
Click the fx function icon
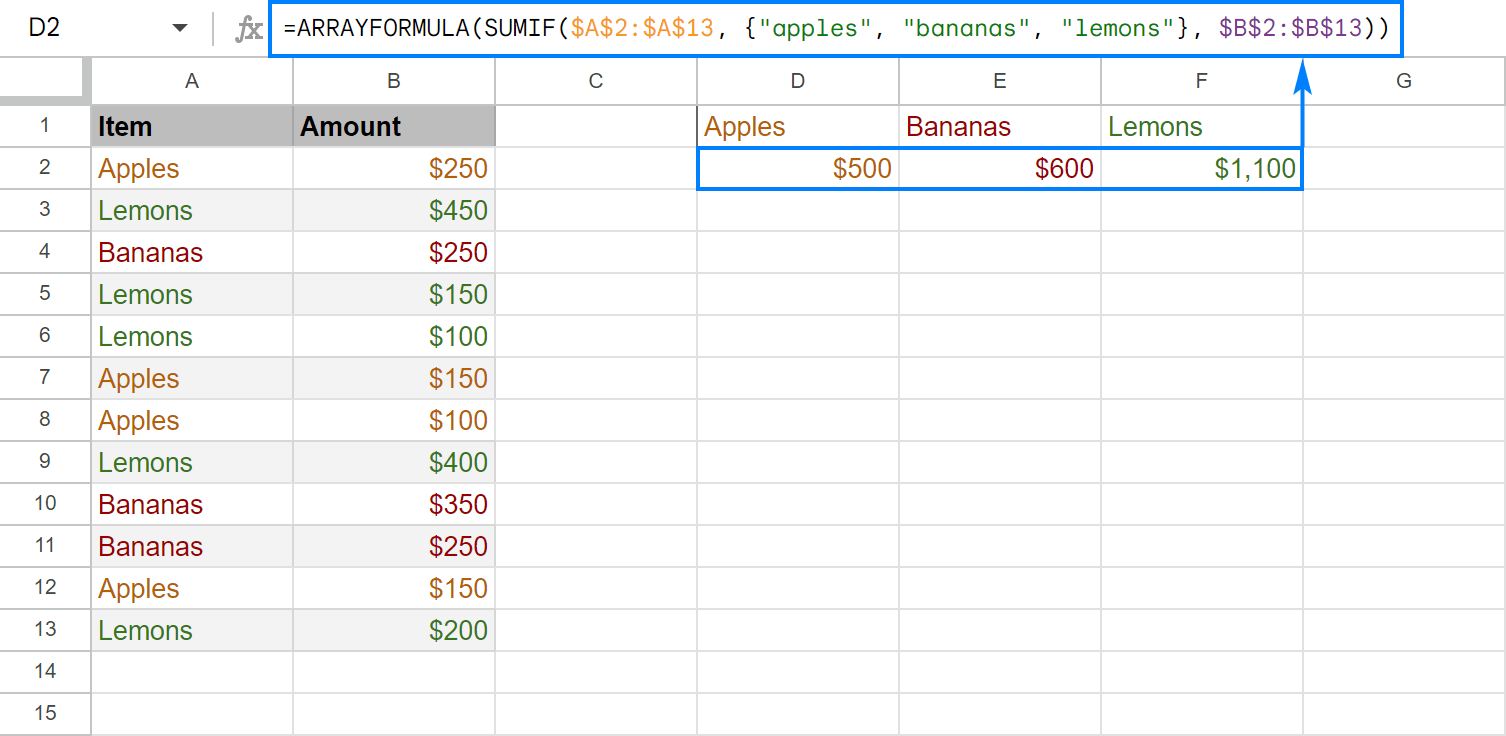click(248, 29)
